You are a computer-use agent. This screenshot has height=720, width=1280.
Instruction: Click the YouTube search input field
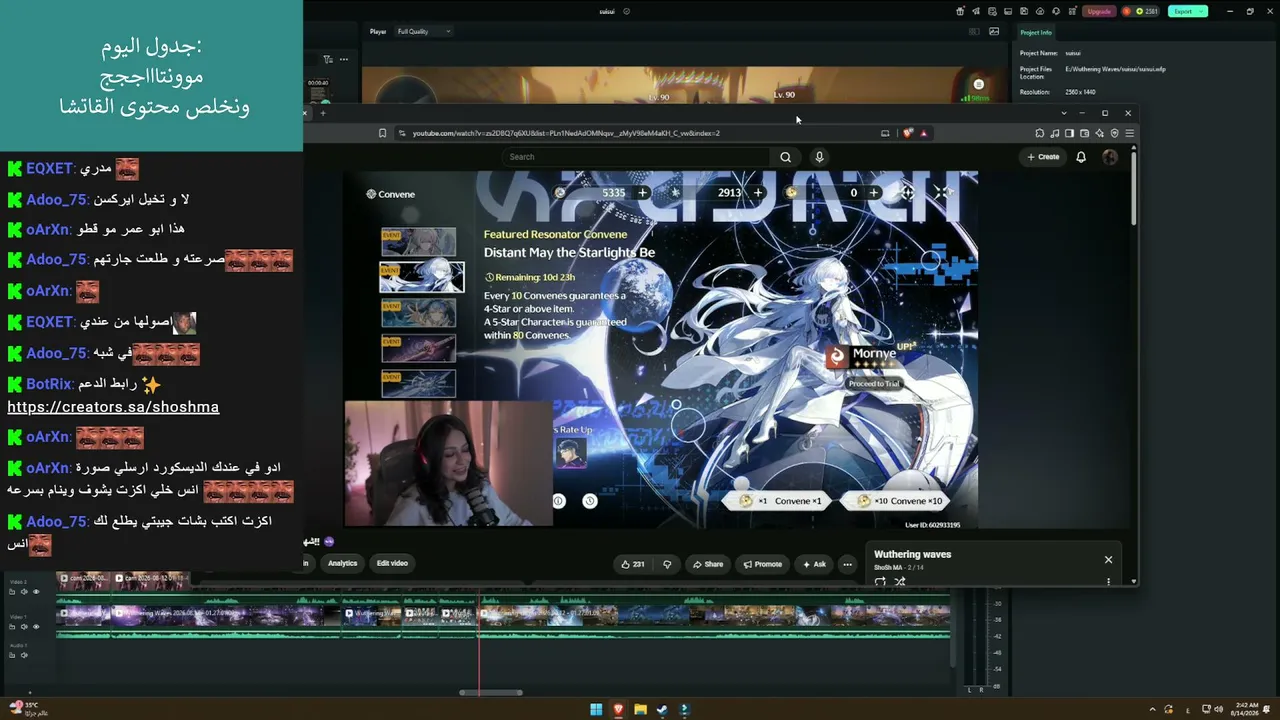(x=636, y=157)
